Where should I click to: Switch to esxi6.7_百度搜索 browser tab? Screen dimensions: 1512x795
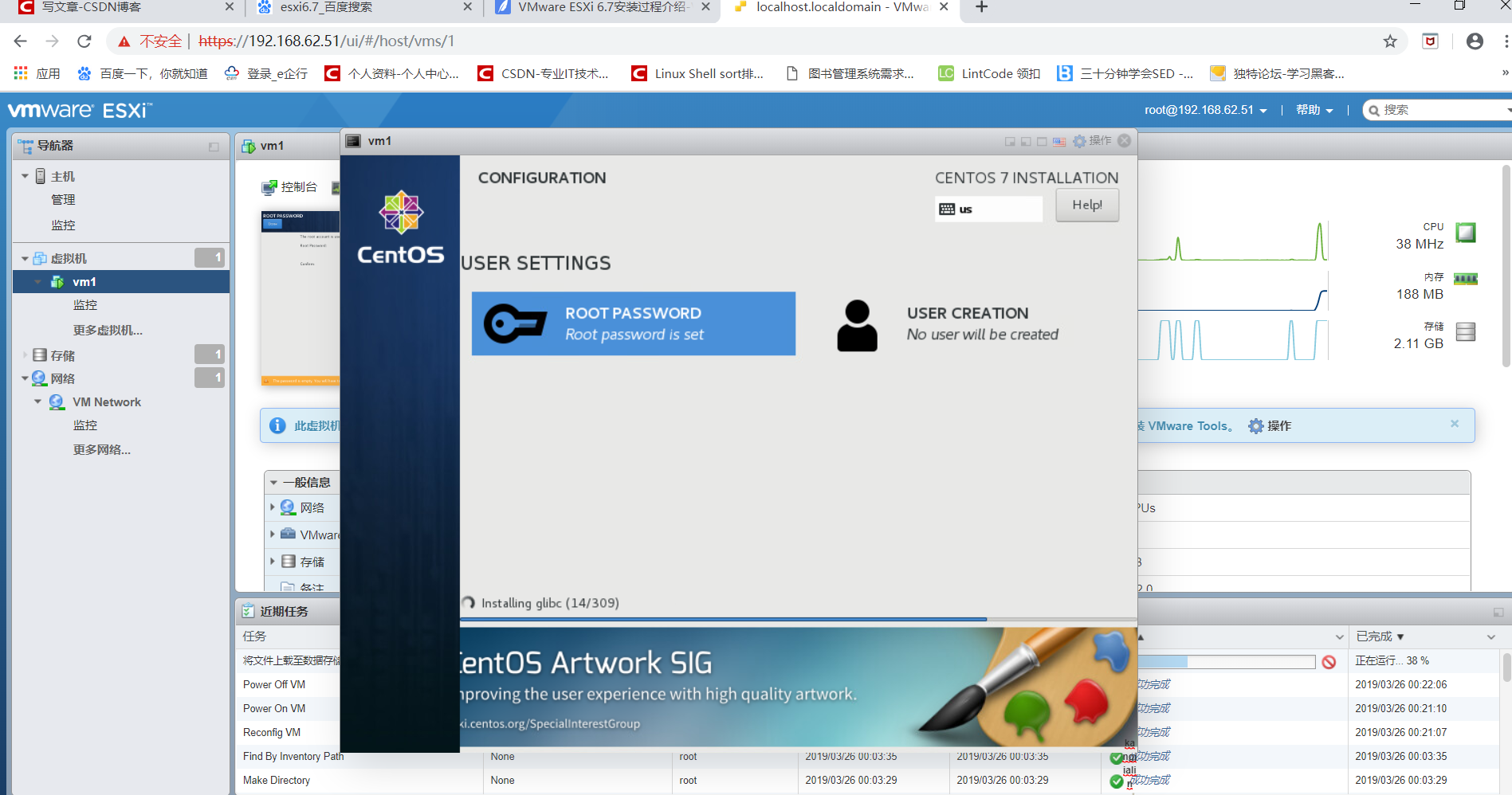point(365,8)
